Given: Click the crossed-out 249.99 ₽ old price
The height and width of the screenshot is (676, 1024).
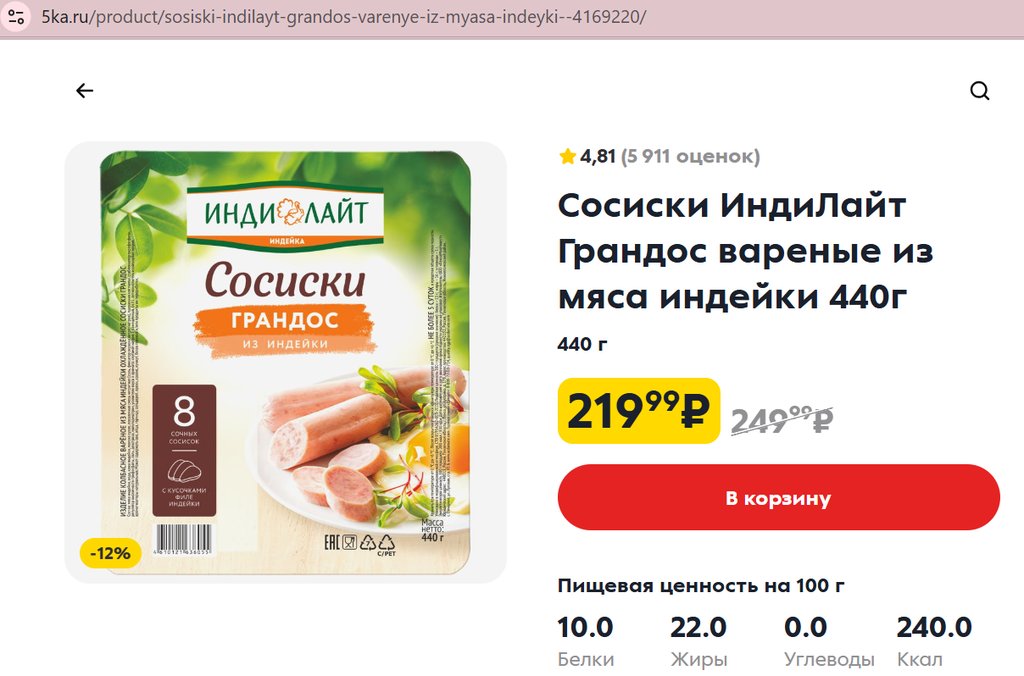Looking at the screenshot, I should coord(782,419).
